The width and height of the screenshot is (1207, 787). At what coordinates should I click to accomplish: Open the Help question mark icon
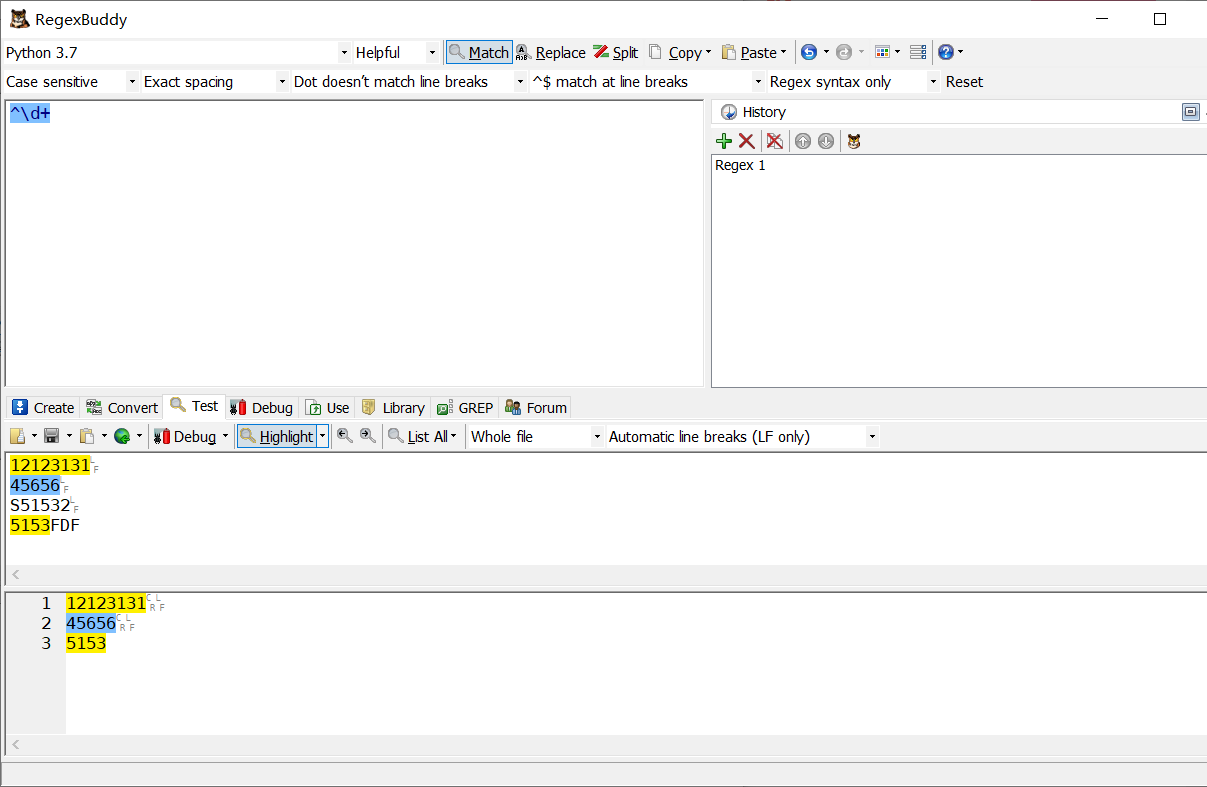pos(946,52)
